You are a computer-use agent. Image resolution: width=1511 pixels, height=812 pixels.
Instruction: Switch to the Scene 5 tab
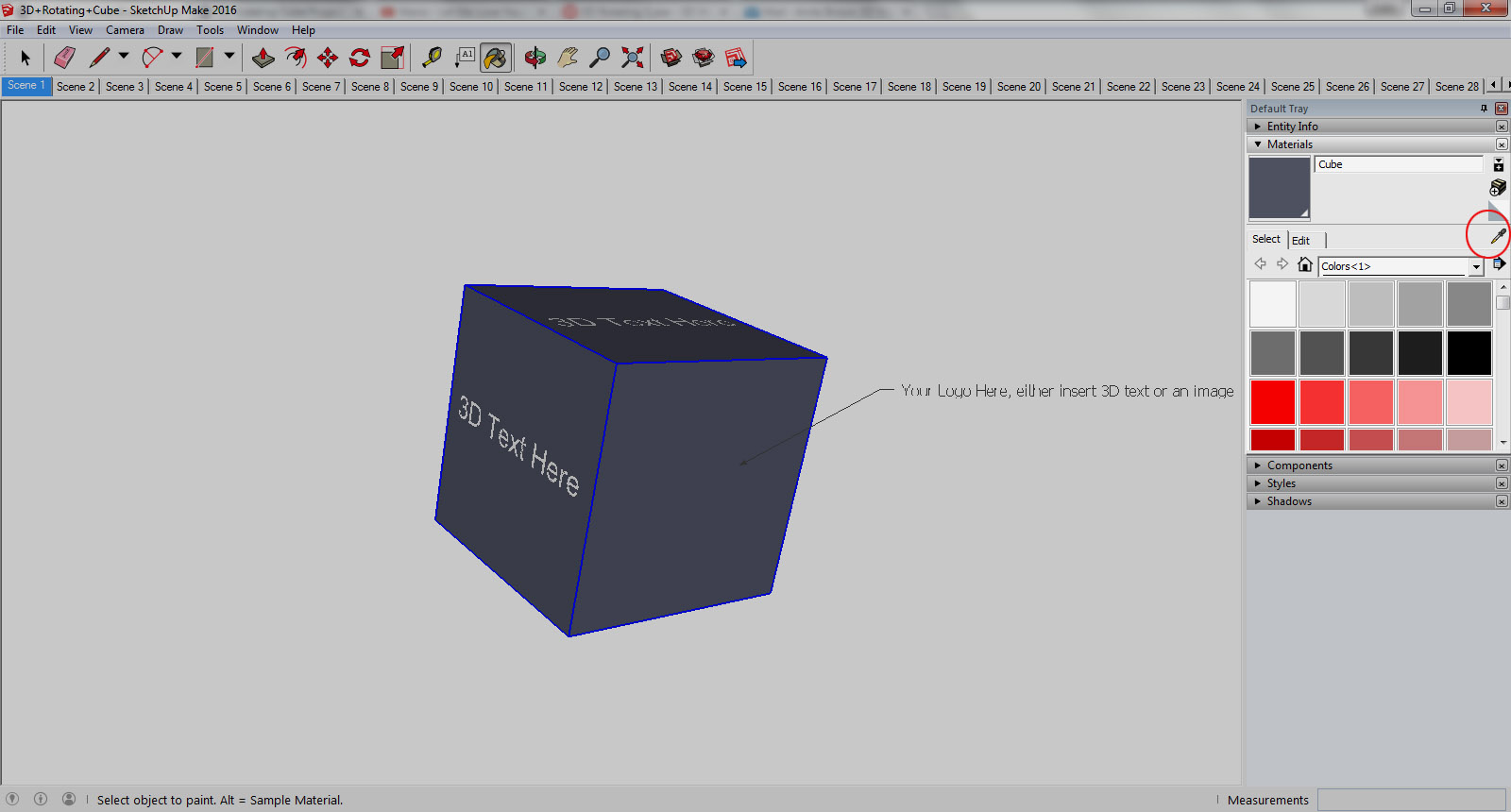click(223, 87)
